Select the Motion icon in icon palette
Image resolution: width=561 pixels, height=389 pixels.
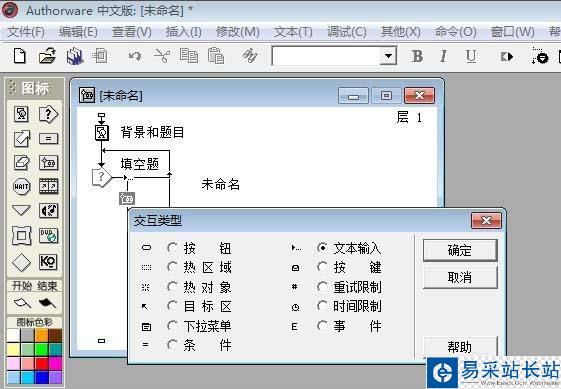pyautogui.click(x=21, y=138)
